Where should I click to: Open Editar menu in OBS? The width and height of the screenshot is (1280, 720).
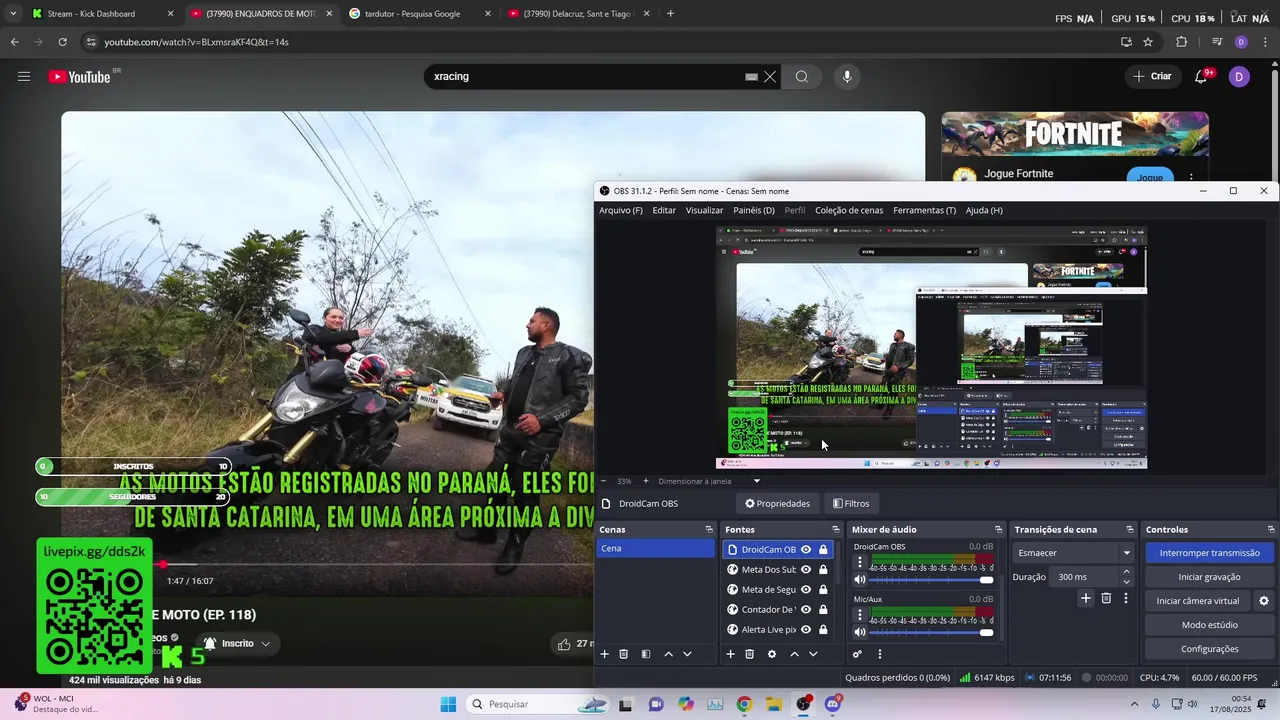coord(664,210)
